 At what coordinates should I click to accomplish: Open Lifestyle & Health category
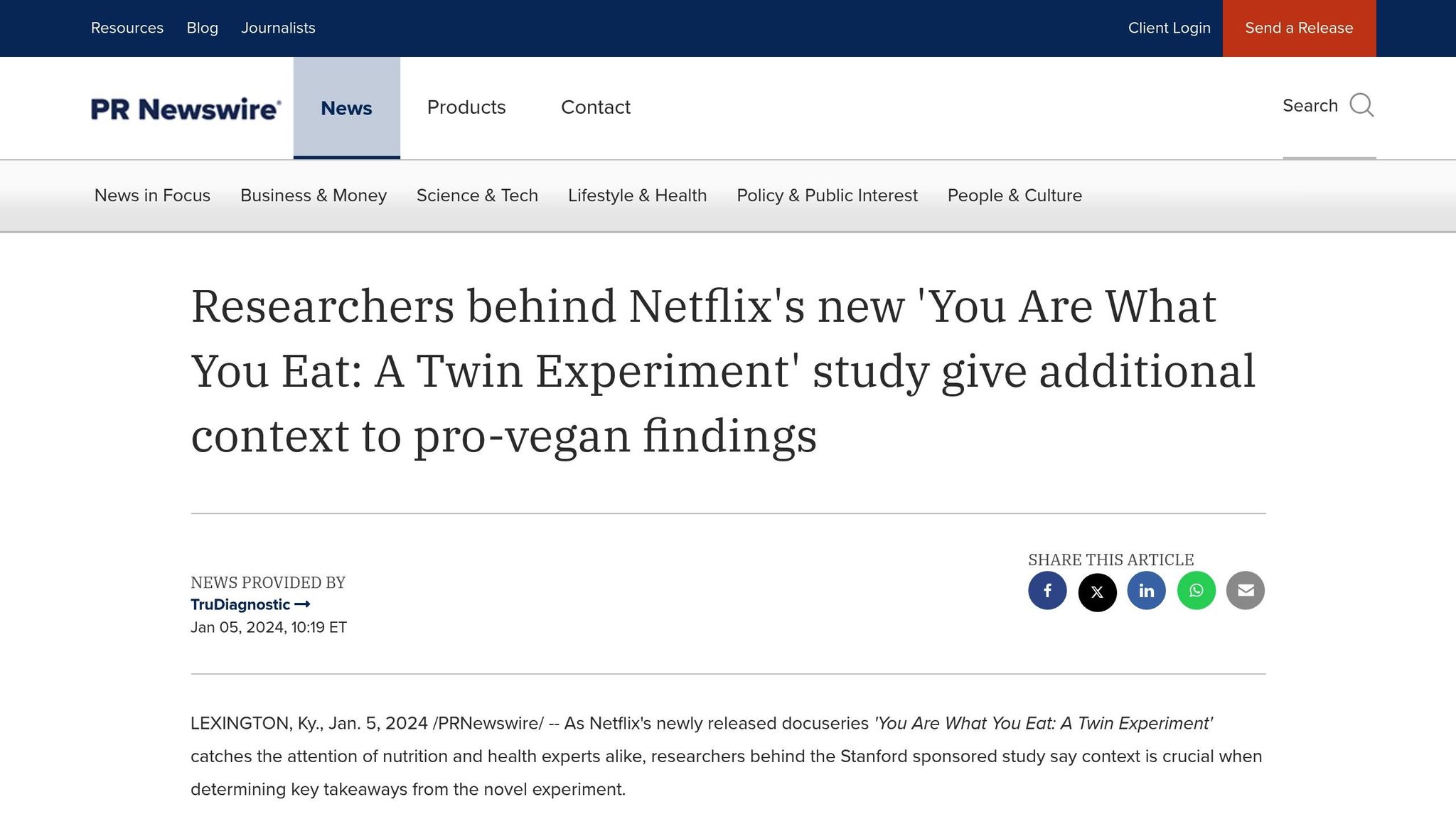pyautogui.click(x=637, y=196)
